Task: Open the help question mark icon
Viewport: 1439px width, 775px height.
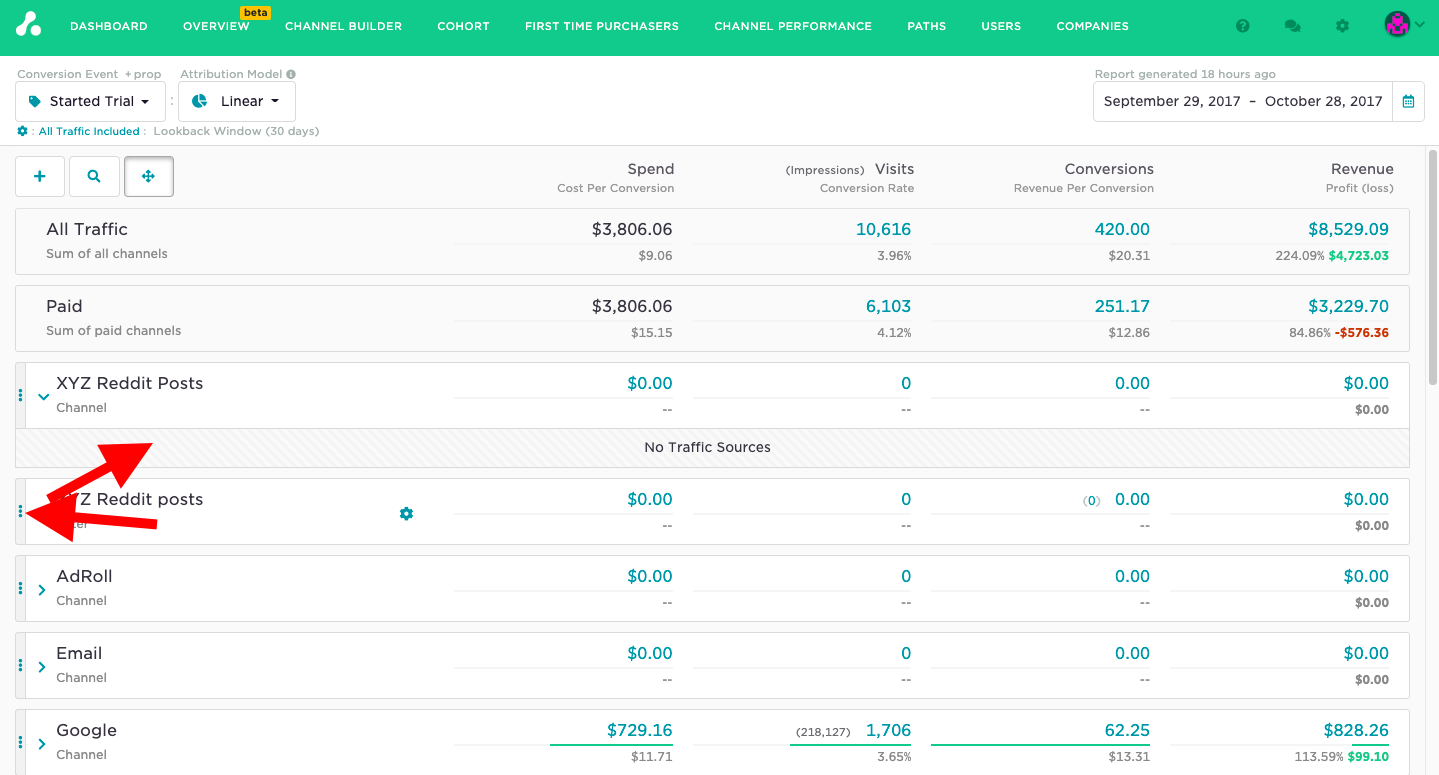Action: coord(1243,26)
